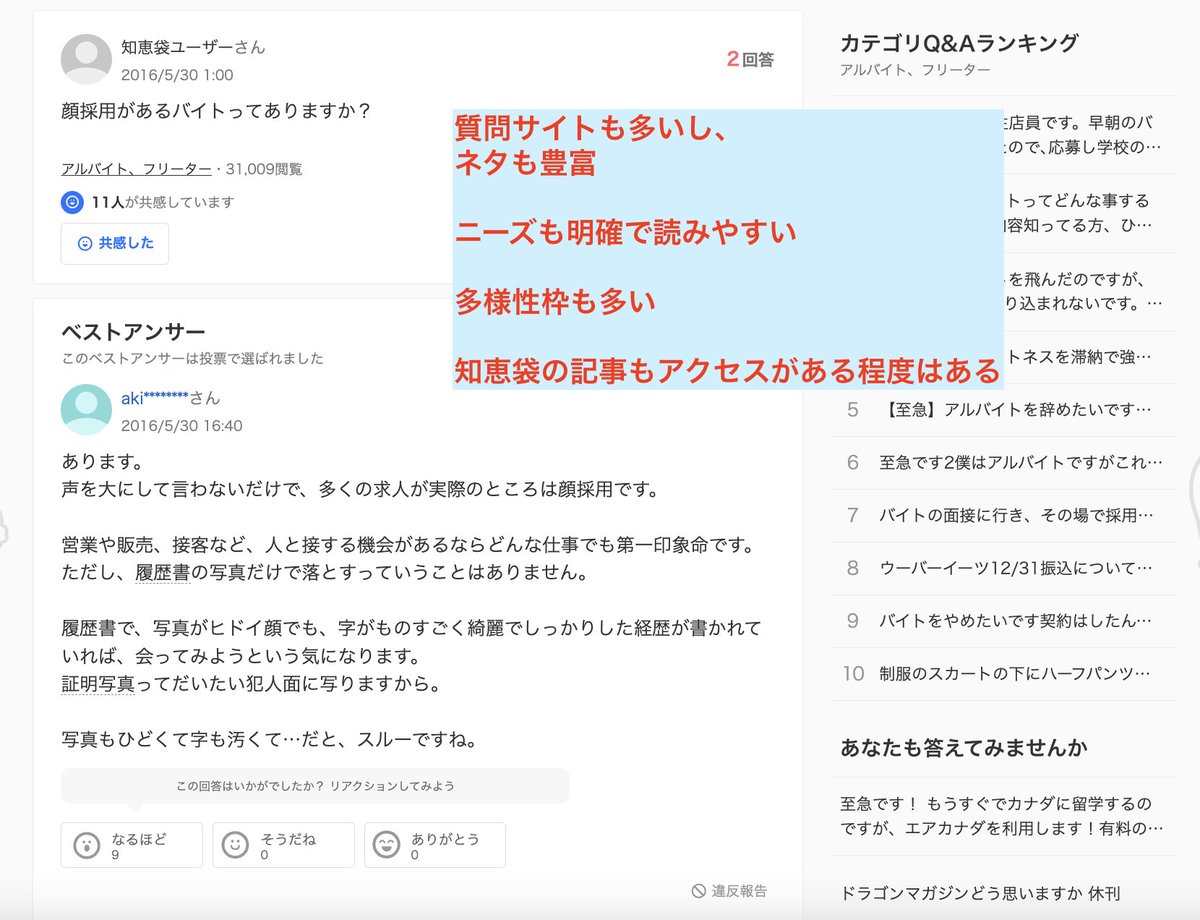
Task: Open ranking item 5 【至急】アルバイトを辞めたいです
Action: tap(1003, 409)
